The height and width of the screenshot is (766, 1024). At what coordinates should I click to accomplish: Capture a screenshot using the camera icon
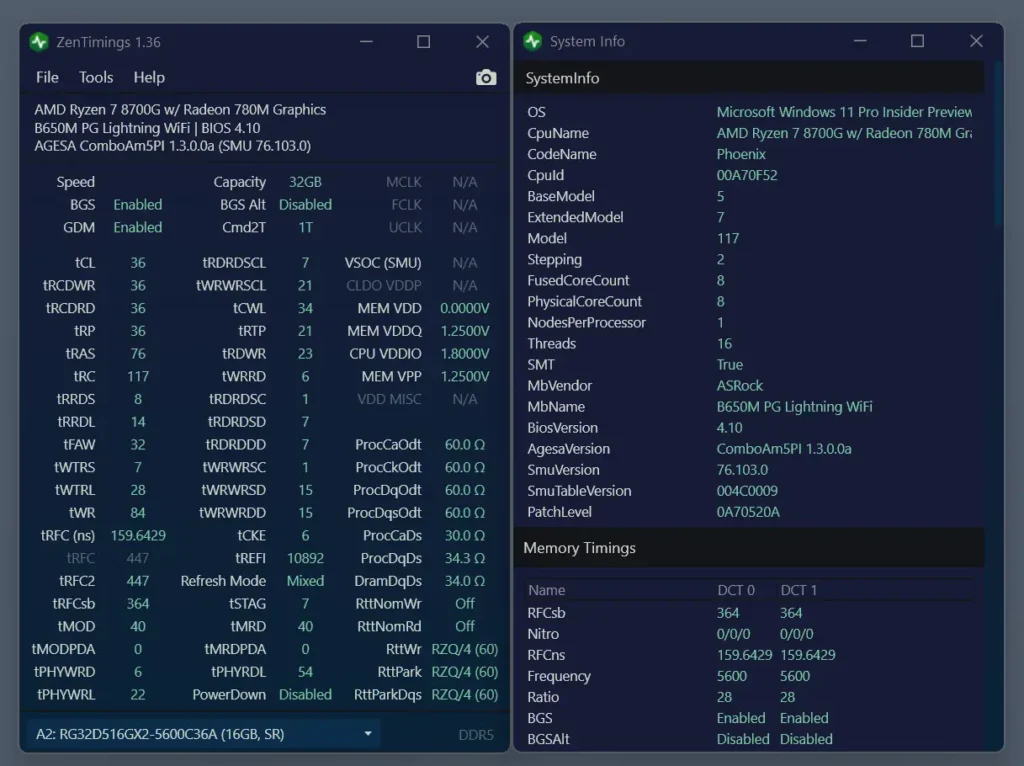click(486, 76)
